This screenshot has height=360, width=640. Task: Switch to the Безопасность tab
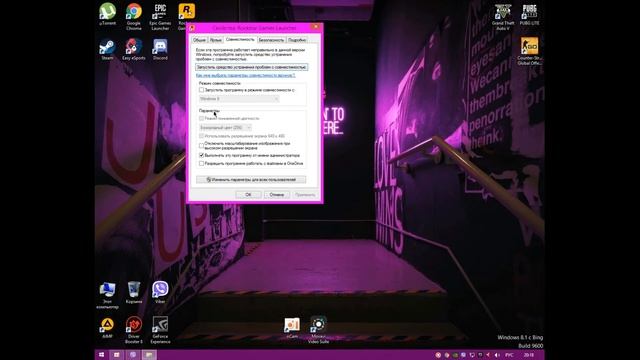click(x=271, y=40)
